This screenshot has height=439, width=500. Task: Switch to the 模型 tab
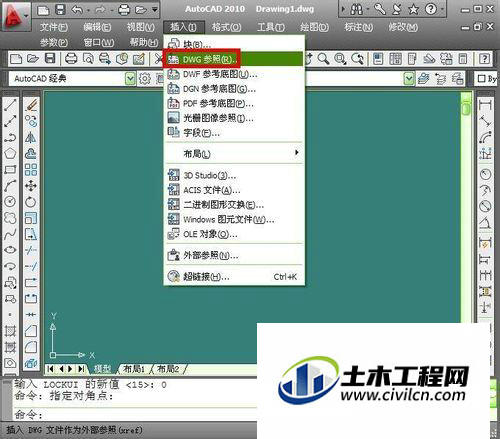click(x=102, y=369)
